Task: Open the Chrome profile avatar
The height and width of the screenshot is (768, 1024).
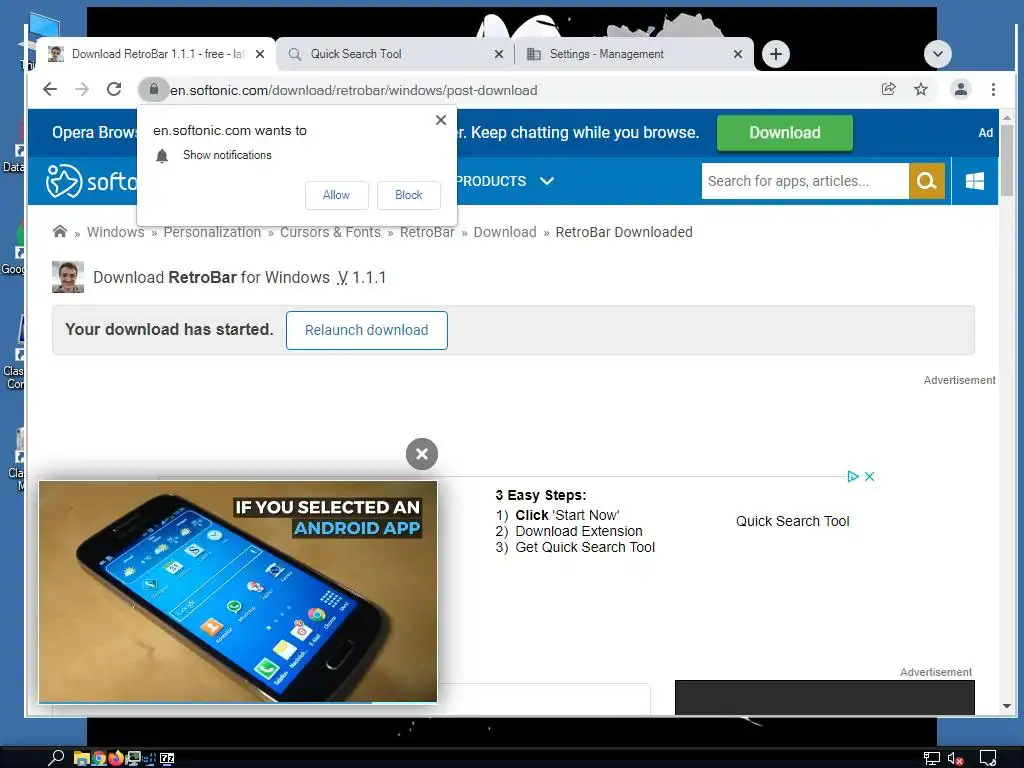Action: 960,89
